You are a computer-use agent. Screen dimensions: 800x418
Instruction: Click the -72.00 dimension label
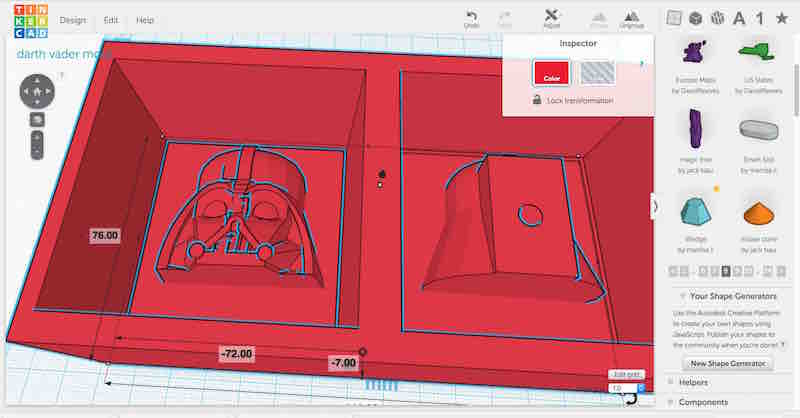click(x=236, y=354)
